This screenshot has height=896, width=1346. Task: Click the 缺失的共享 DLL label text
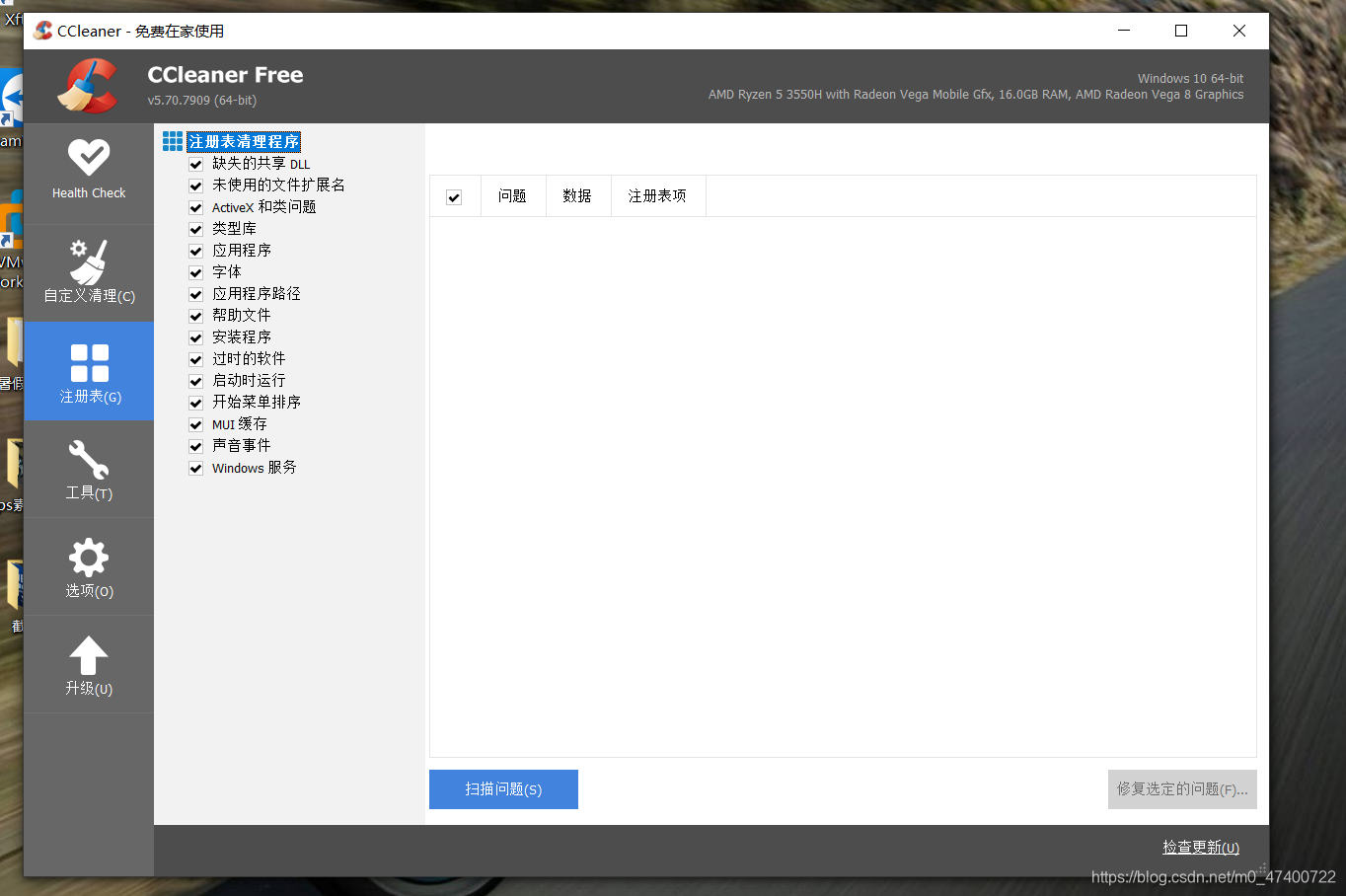(x=261, y=164)
